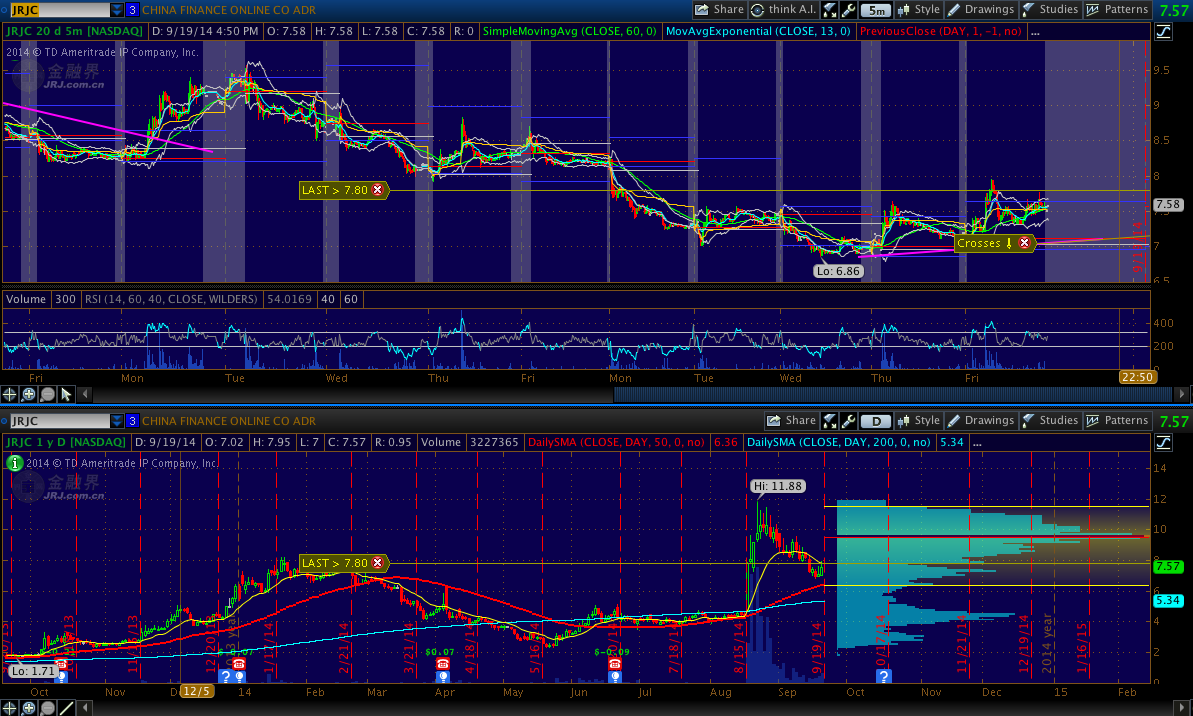The width and height of the screenshot is (1193, 716).
Task: Toggle the top chart's scale curve button
Action: pos(1164,32)
